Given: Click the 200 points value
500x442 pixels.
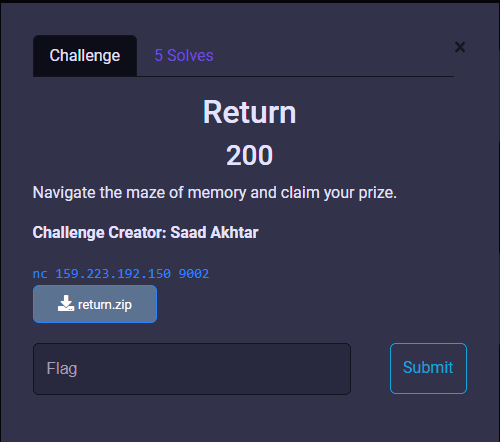Looking at the screenshot, I should tap(250, 155).
